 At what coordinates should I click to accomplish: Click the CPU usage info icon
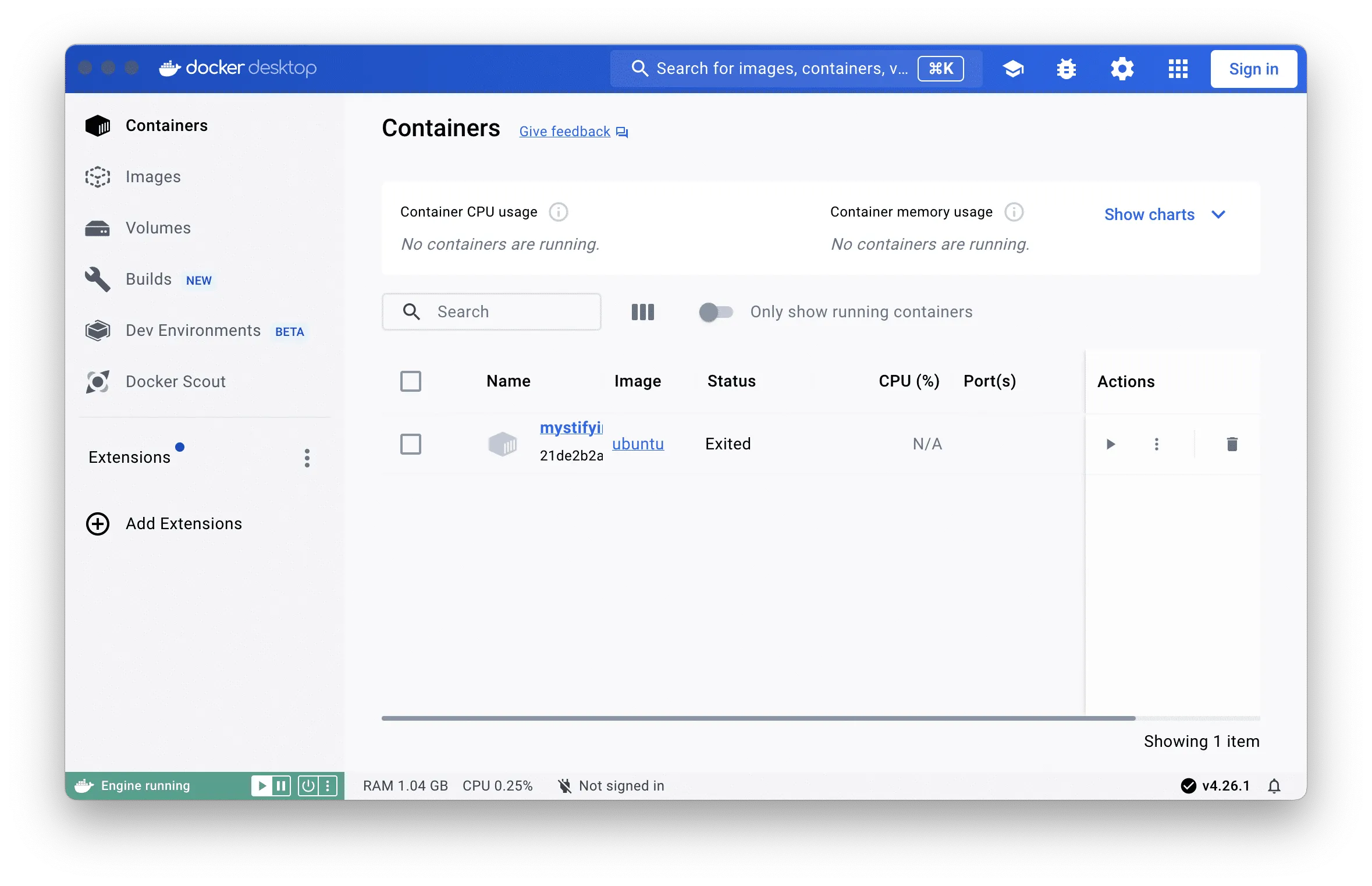(558, 212)
